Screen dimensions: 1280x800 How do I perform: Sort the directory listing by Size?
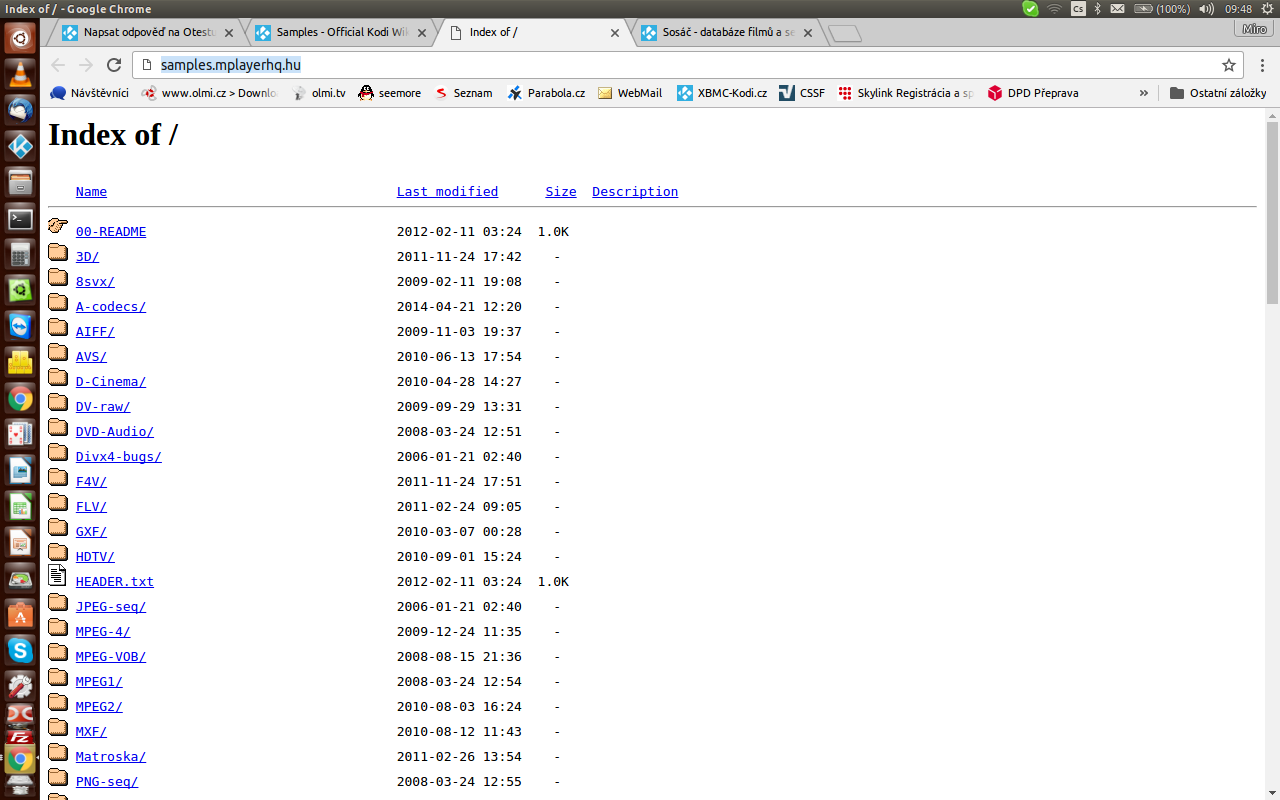coord(560,192)
